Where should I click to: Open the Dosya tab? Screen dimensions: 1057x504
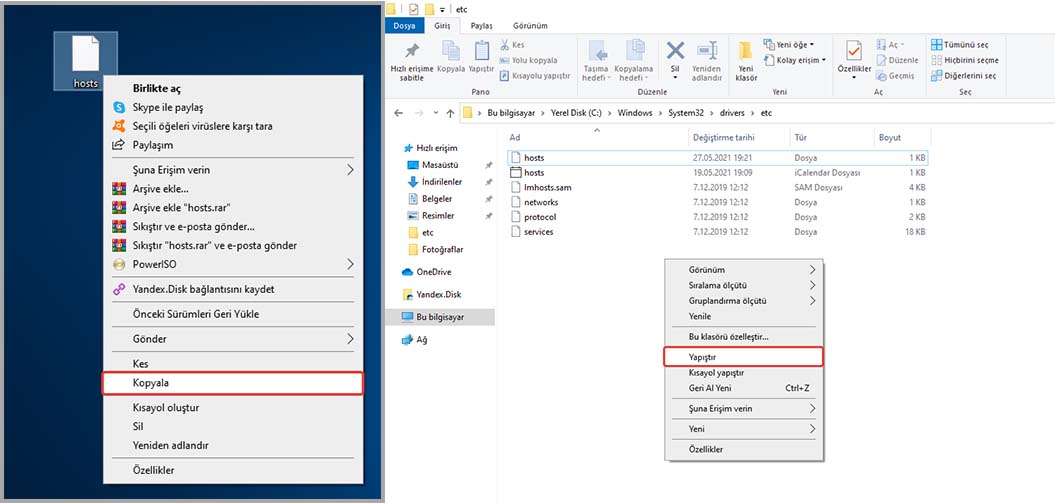click(404, 27)
